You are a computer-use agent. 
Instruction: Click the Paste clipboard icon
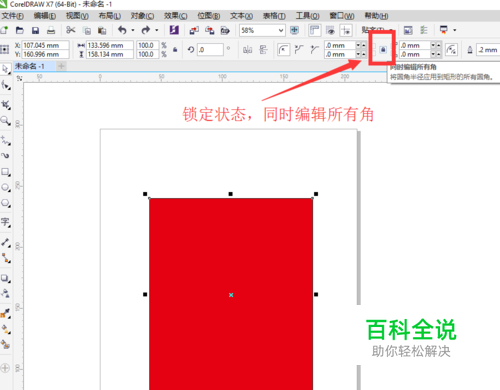(x=102, y=31)
